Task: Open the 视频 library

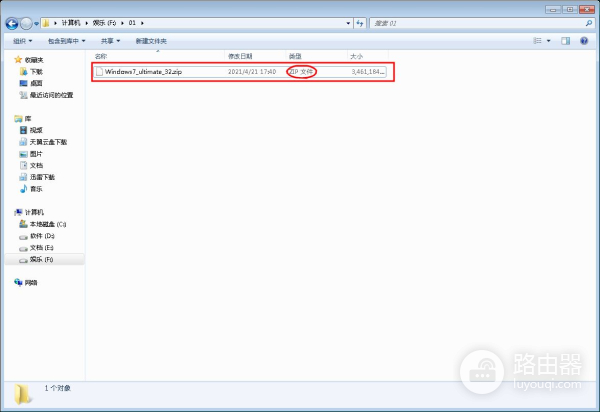Action: 31,130
